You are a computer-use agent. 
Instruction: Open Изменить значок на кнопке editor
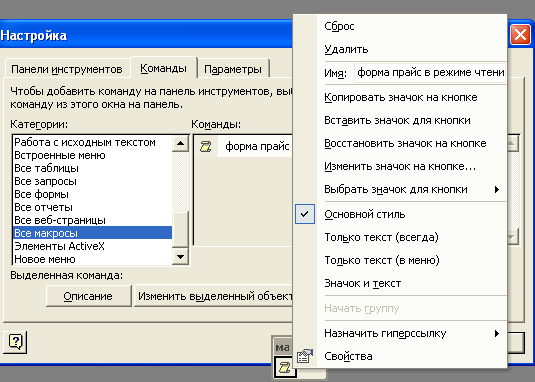click(x=400, y=166)
